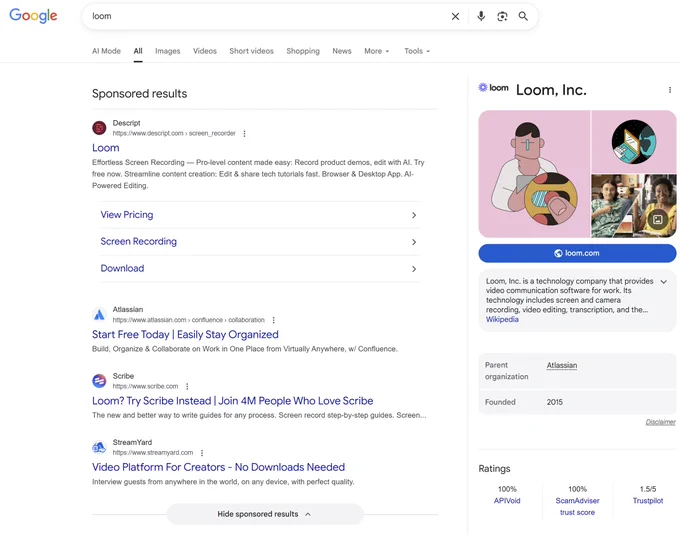Click the www.scribe.com URL text
This screenshot has height=535, width=680.
pyautogui.click(x=145, y=386)
